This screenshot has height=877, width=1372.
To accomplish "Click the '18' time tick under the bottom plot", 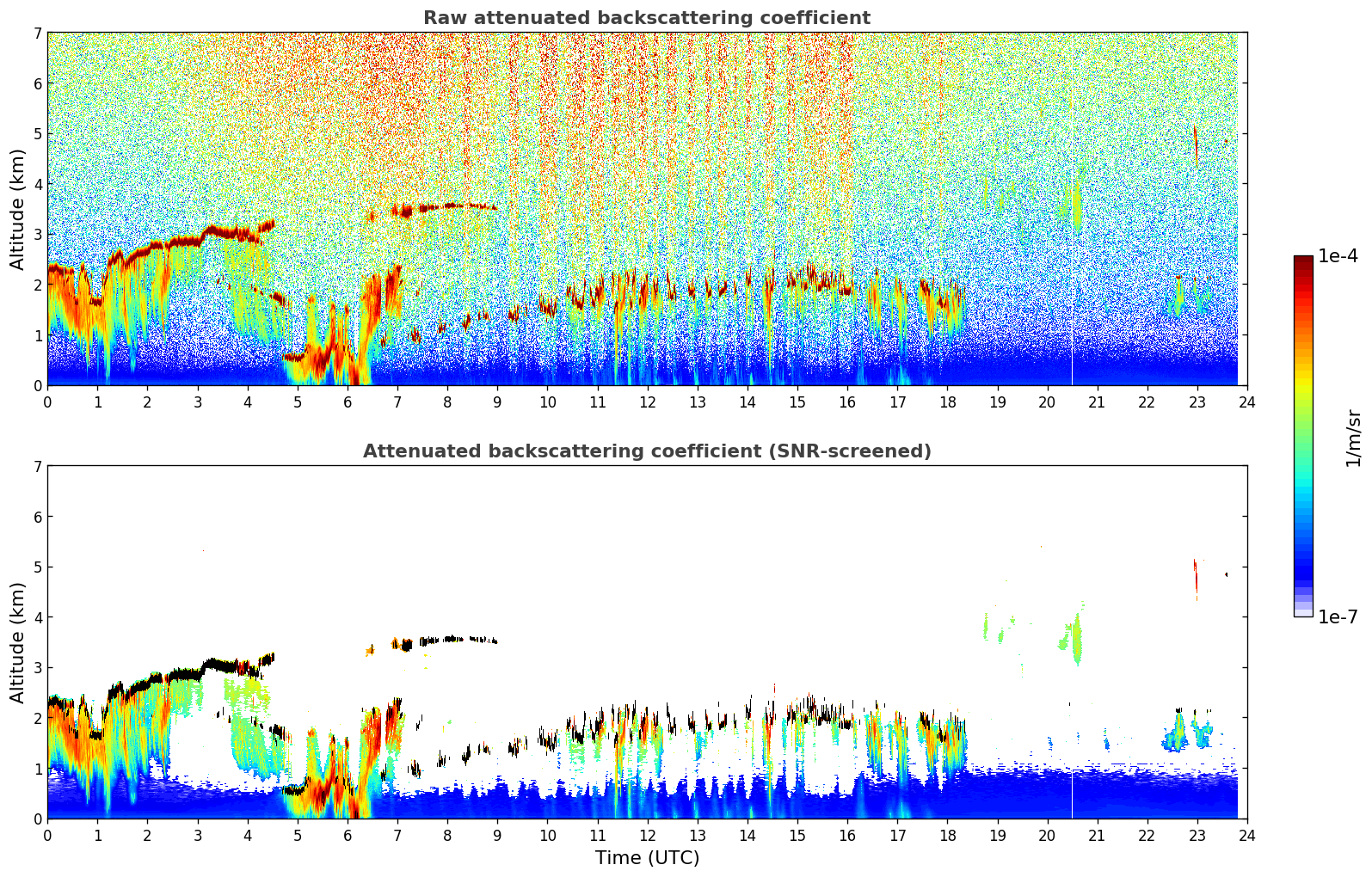I will pyautogui.click(x=947, y=836).
